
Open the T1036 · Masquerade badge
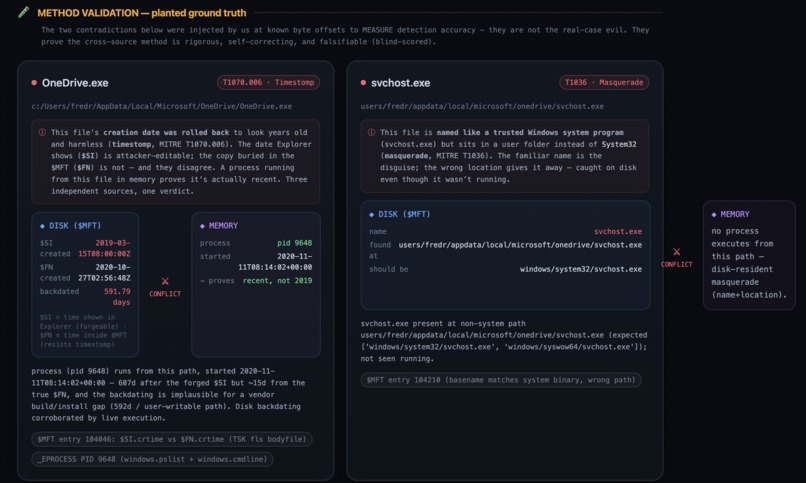point(604,82)
